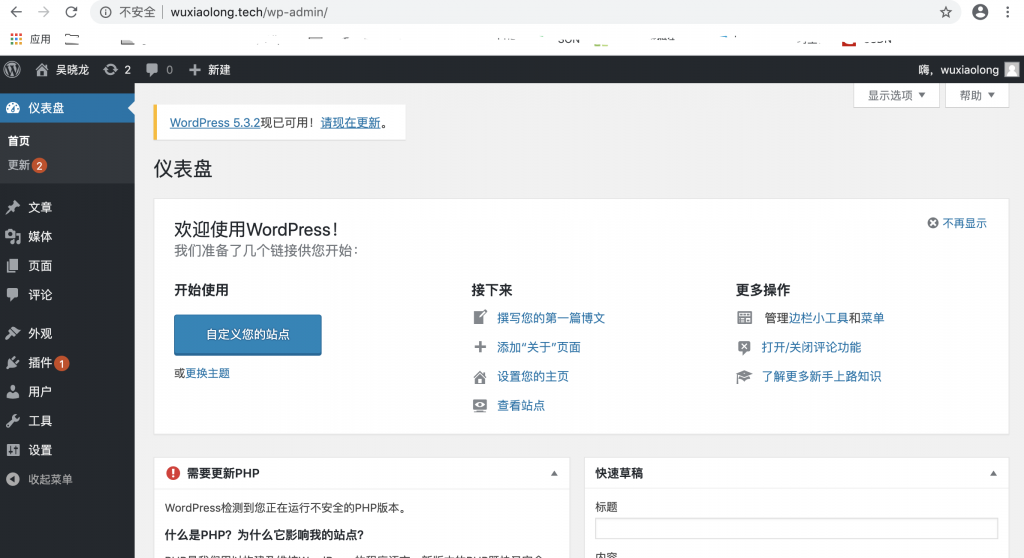
Task: Click the browser reload button
Action: pyautogui.click(x=71, y=12)
